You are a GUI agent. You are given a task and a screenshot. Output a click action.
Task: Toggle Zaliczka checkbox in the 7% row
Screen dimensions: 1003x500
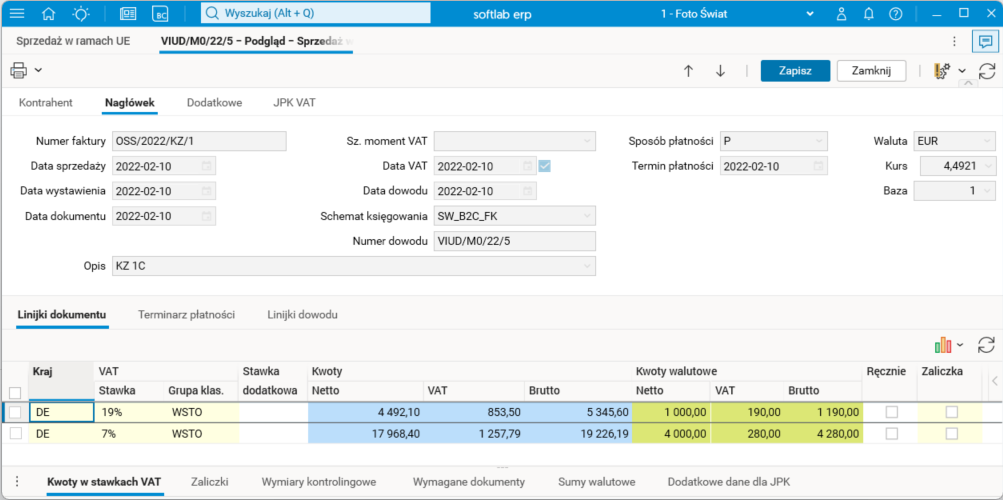pyautogui.click(x=952, y=434)
